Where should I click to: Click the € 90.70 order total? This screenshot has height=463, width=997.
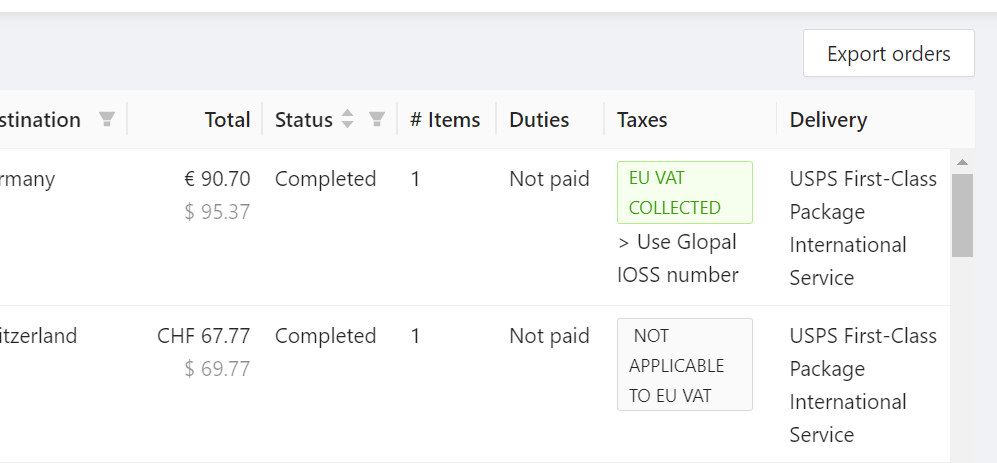217,179
